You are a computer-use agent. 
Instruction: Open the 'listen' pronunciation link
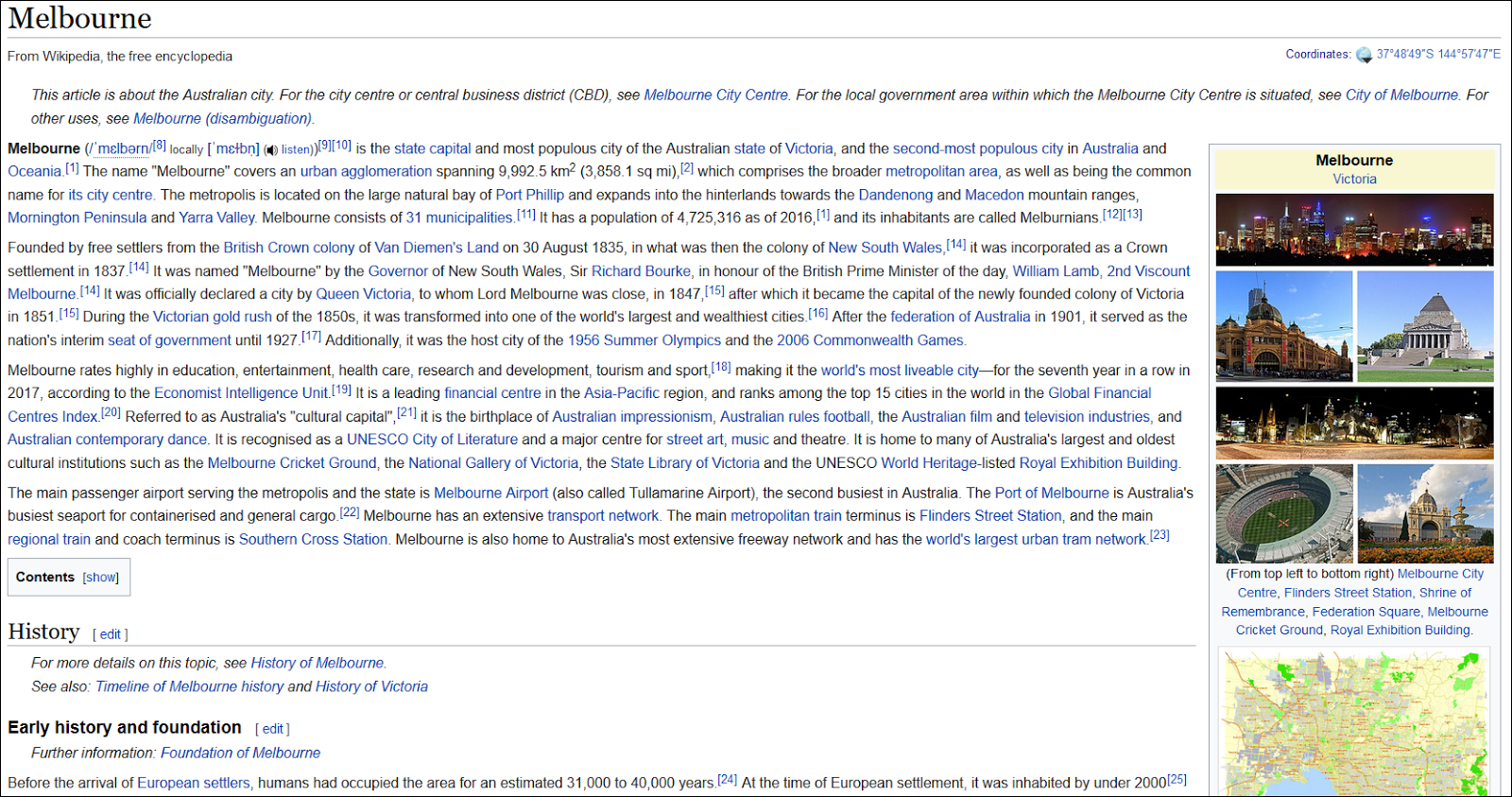point(296,149)
